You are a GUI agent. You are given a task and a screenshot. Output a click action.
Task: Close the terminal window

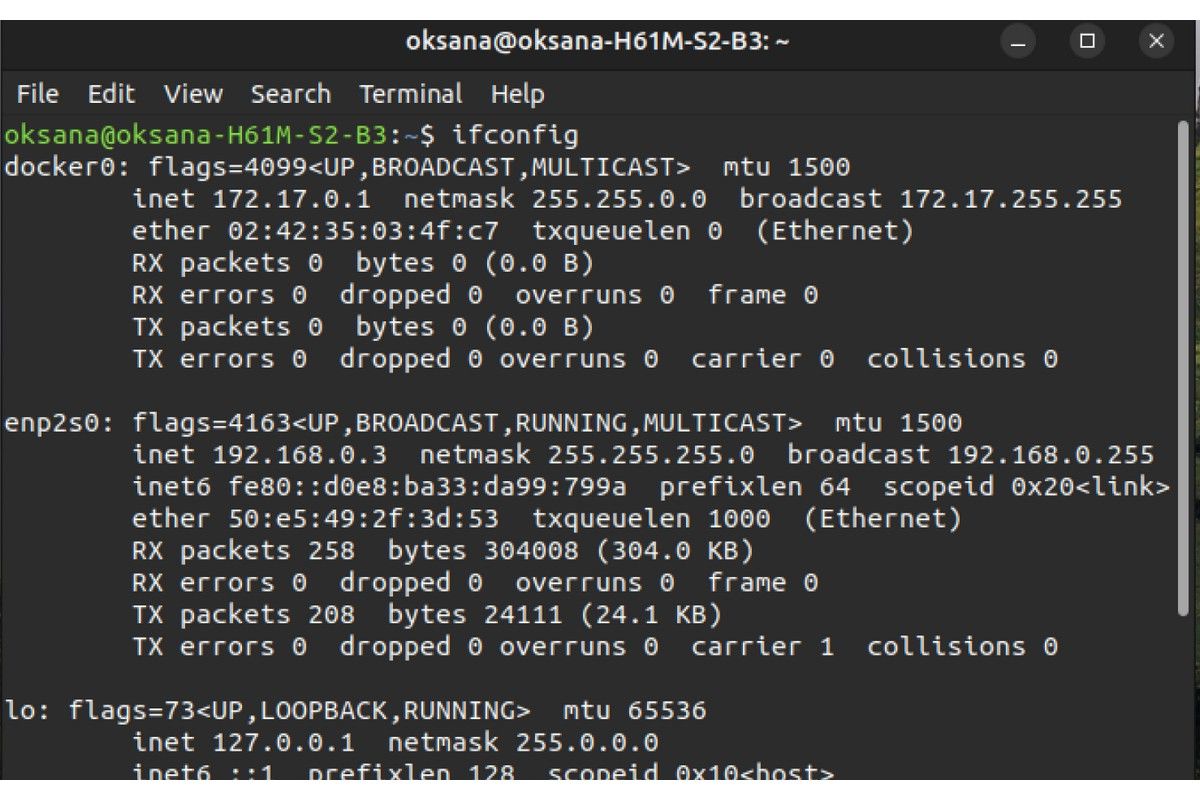pos(1156,41)
